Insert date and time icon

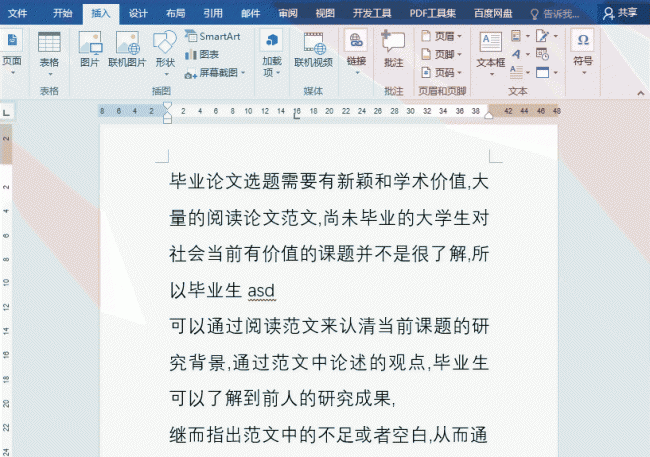coord(542,54)
